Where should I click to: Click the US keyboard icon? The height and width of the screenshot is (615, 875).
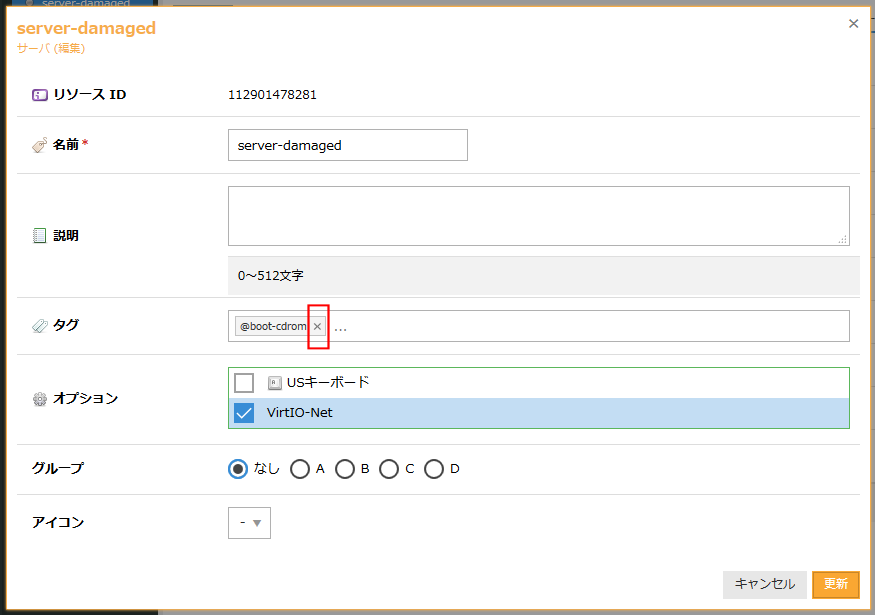click(x=275, y=383)
